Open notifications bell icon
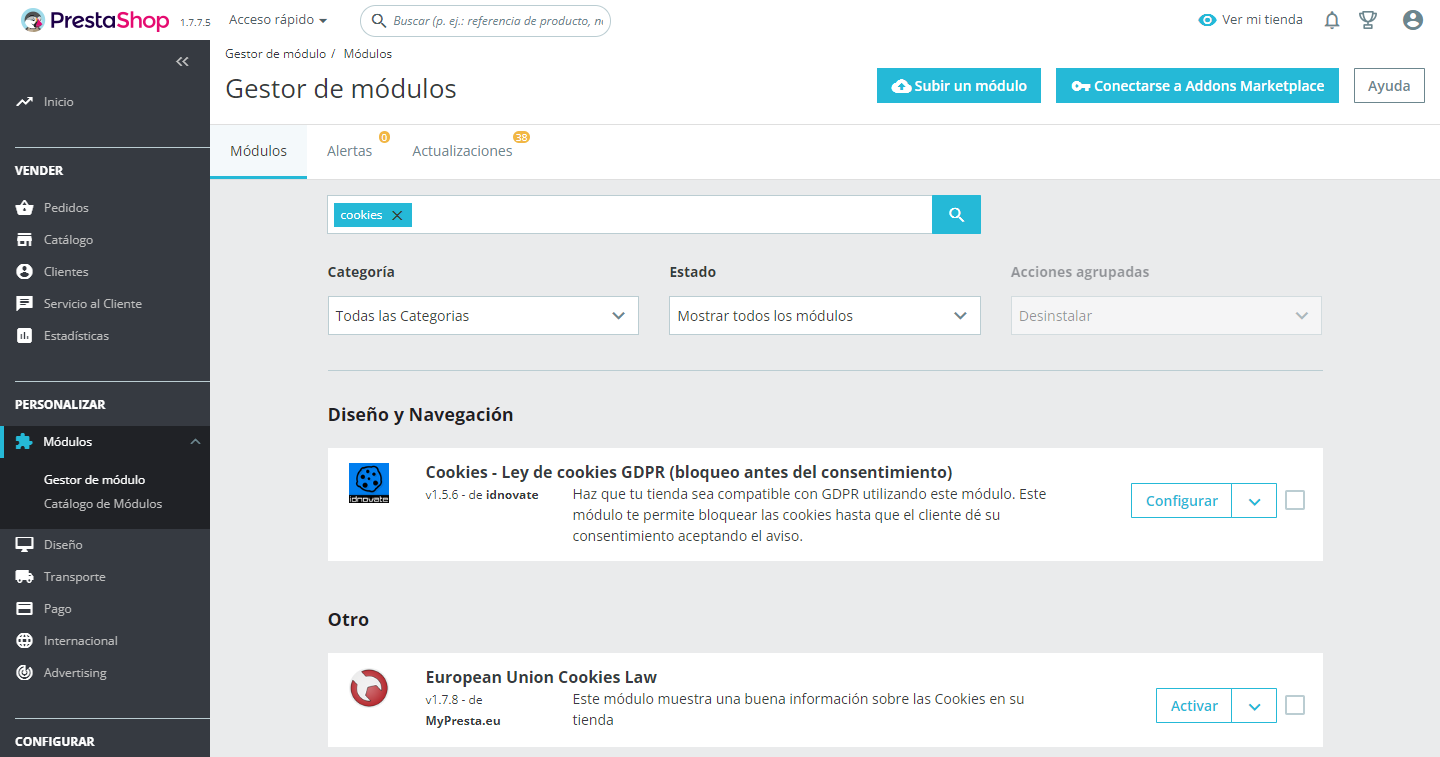Image resolution: width=1440 pixels, height=757 pixels. 1332,20
